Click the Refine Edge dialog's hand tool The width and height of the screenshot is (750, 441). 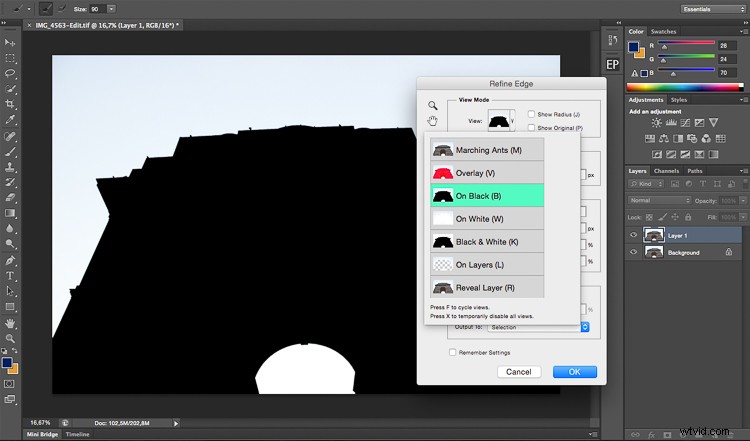[x=432, y=121]
